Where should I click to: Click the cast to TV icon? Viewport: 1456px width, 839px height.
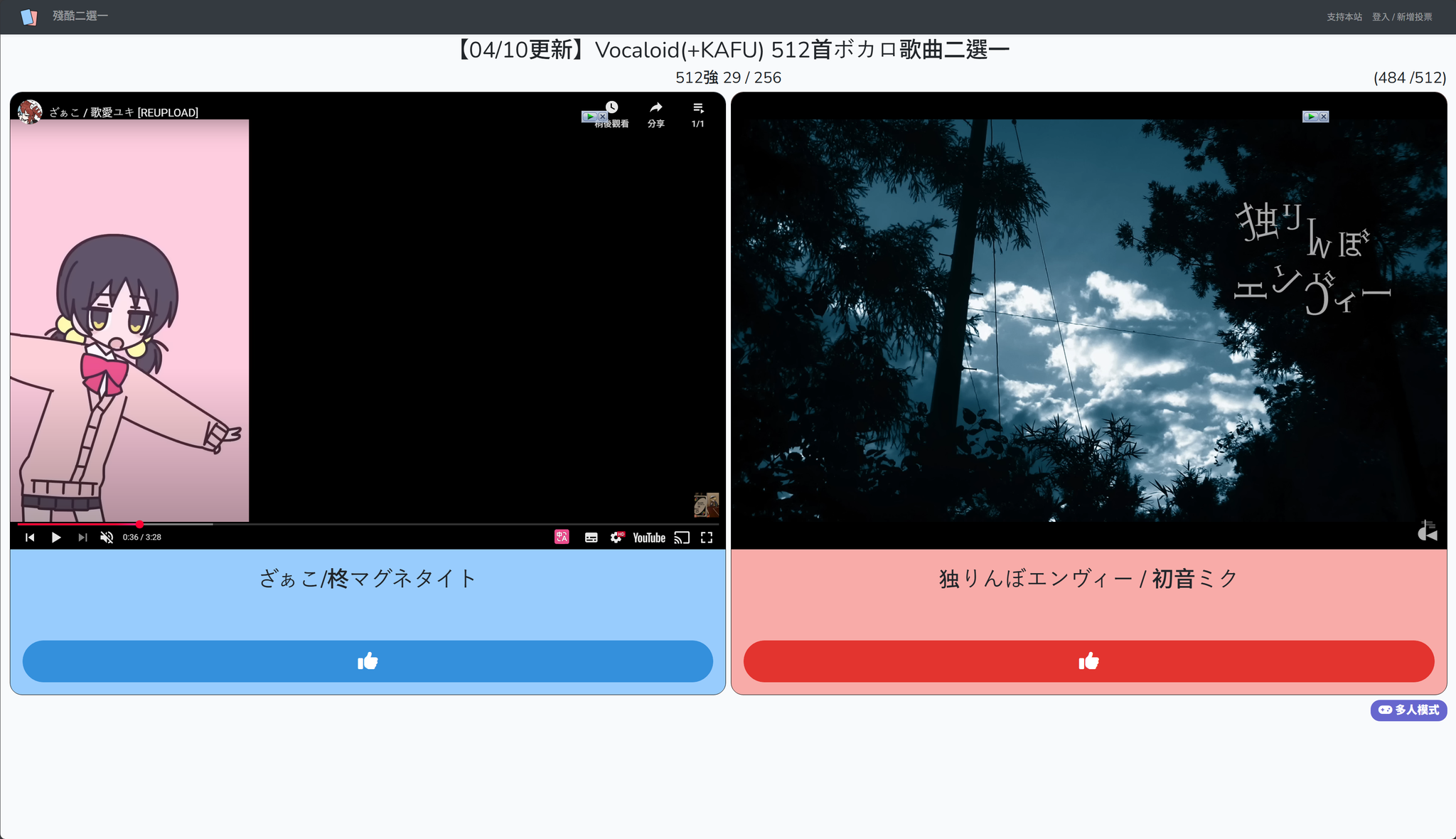click(x=682, y=538)
